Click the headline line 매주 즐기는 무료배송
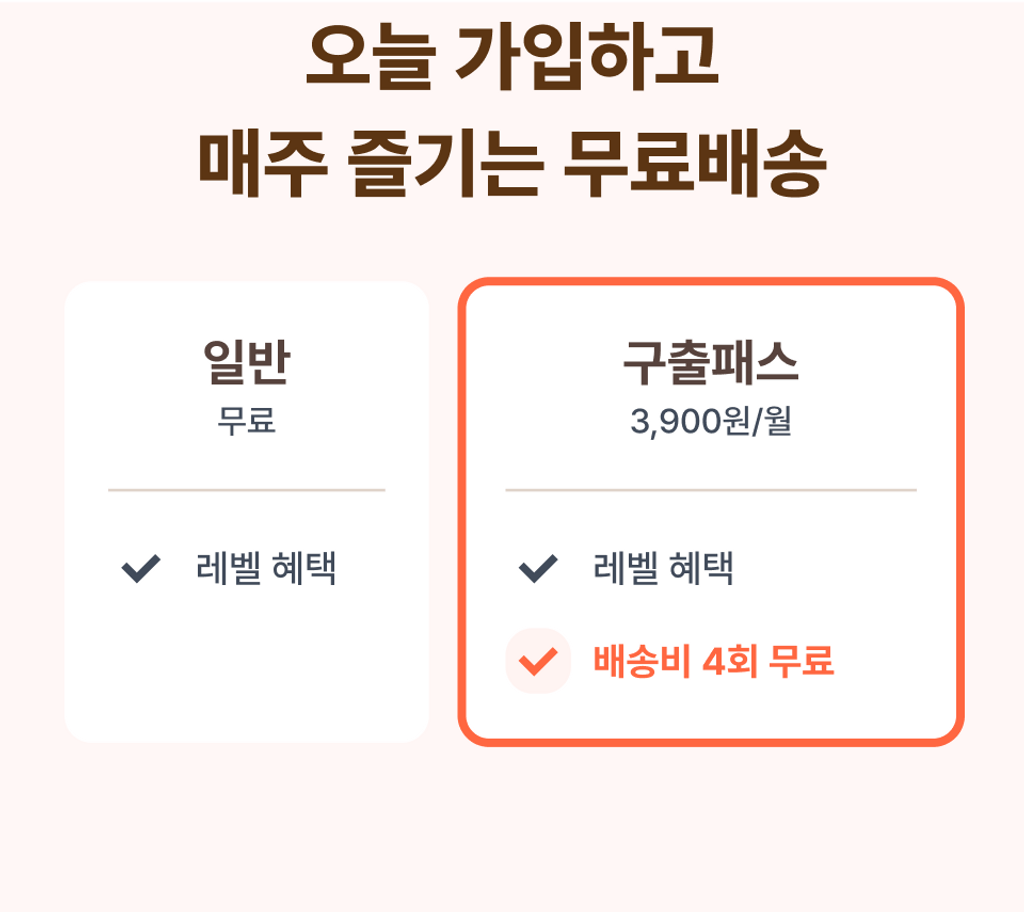Screen dimensions: 1024x912 point(512,164)
